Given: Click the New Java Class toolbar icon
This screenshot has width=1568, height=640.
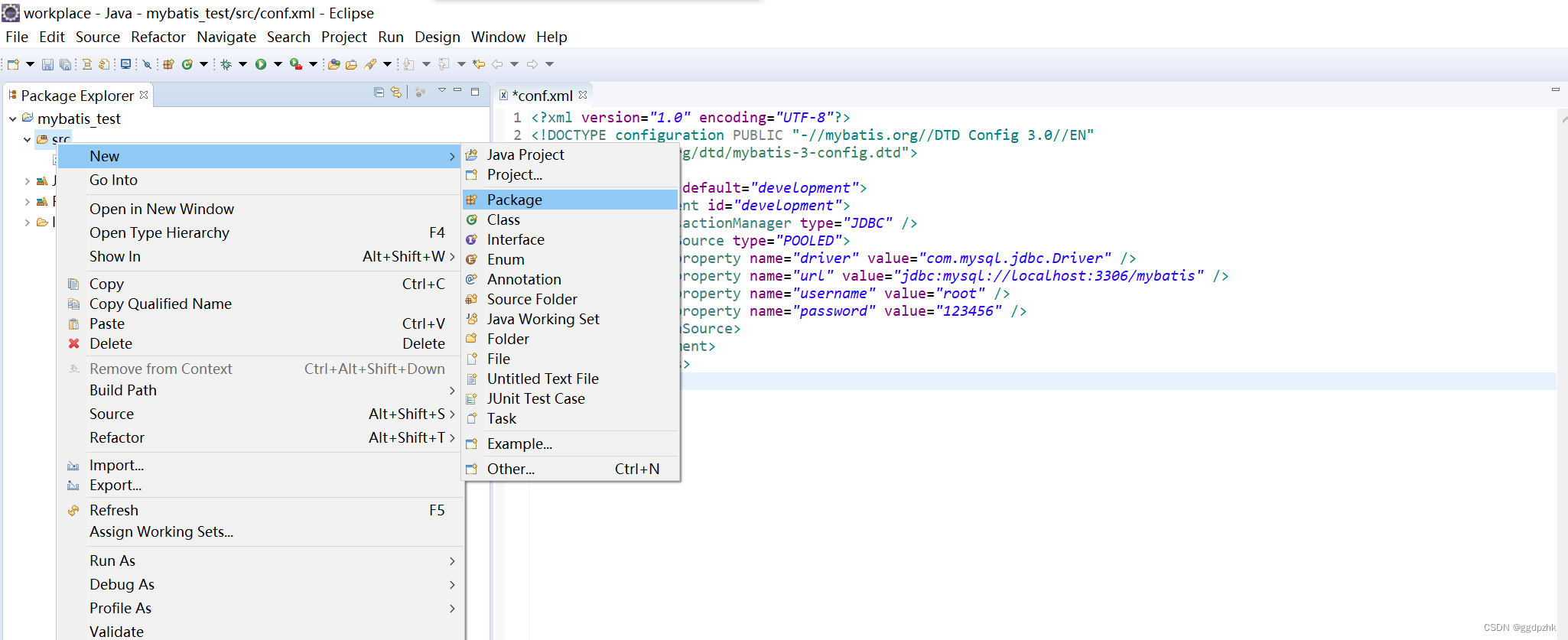Looking at the screenshot, I should pos(187,64).
